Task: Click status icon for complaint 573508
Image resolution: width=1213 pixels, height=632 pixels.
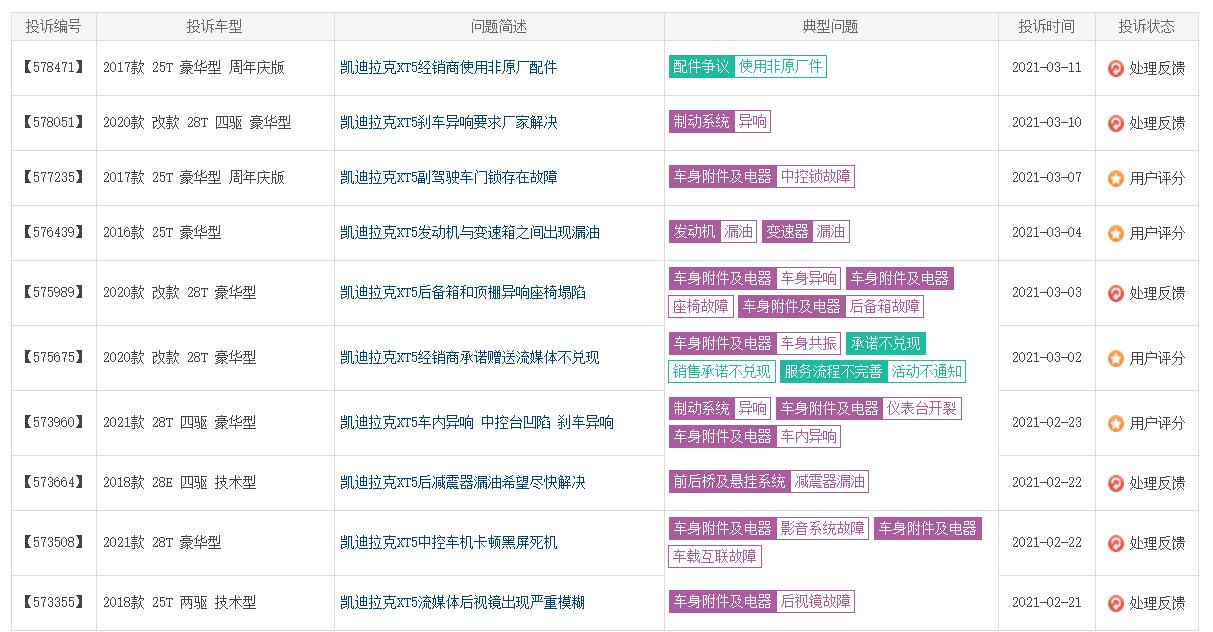Action: click(x=1116, y=543)
